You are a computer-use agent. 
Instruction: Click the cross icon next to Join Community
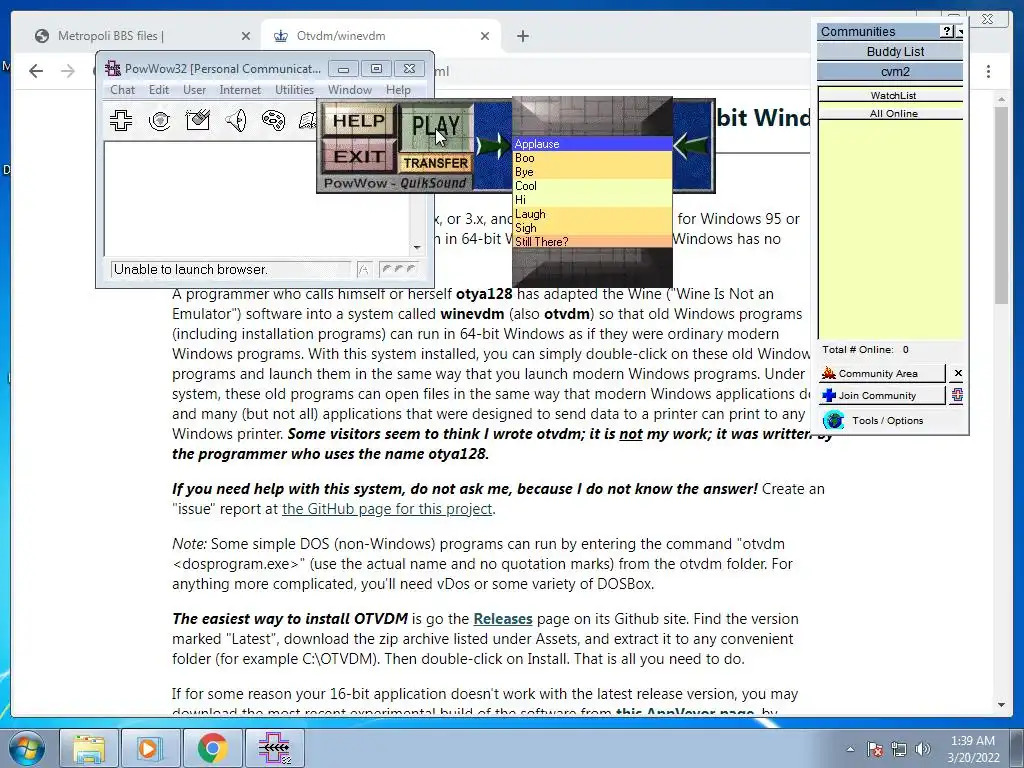pyautogui.click(x=957, y=394)
